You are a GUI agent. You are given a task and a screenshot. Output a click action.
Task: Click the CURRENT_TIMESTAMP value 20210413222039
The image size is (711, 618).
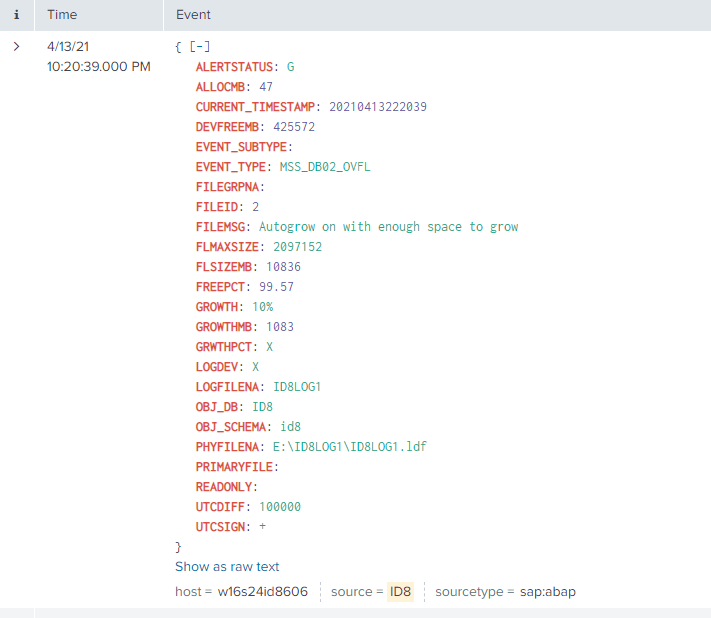coord(377,107)
